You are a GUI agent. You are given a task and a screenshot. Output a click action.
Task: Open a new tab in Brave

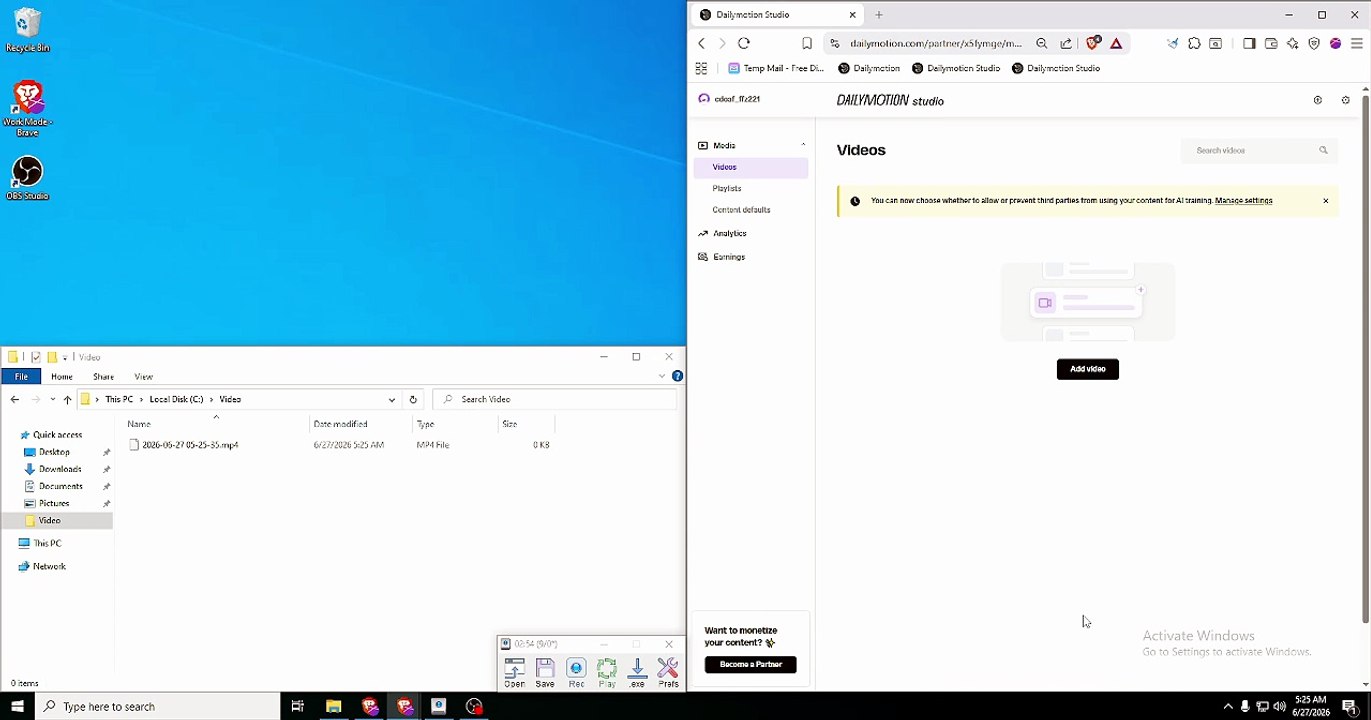point(879,15)
